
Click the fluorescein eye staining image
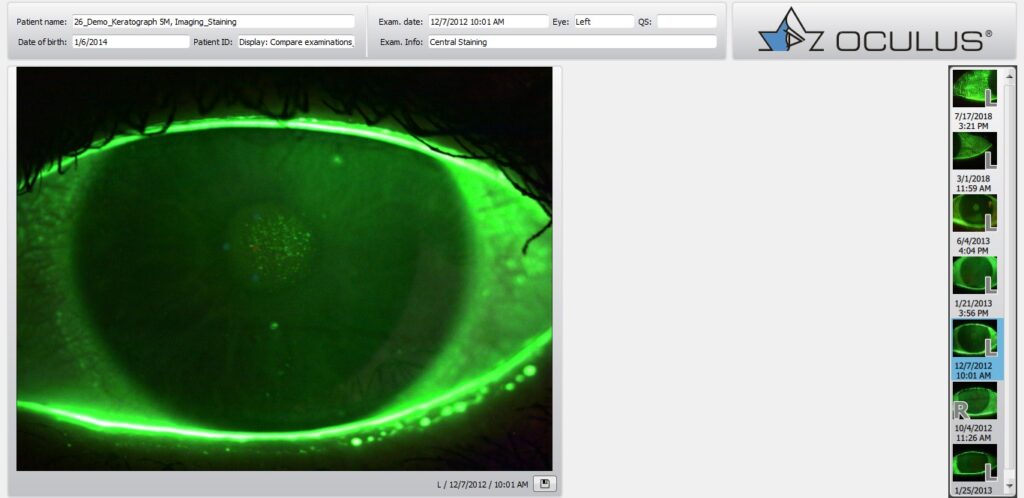point(284,268)
